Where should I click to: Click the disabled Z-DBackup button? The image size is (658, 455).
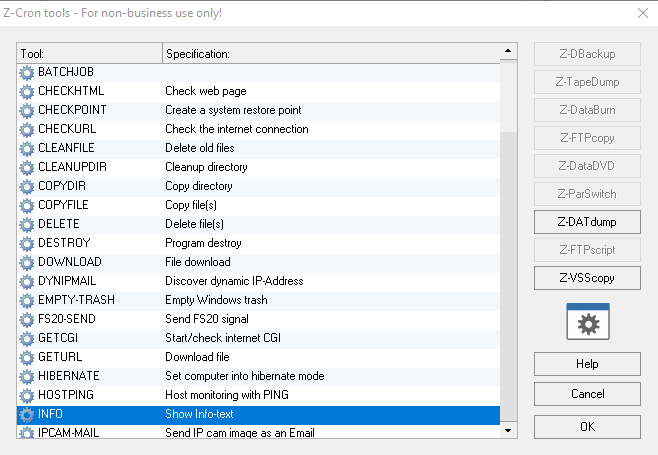point(587,54)
